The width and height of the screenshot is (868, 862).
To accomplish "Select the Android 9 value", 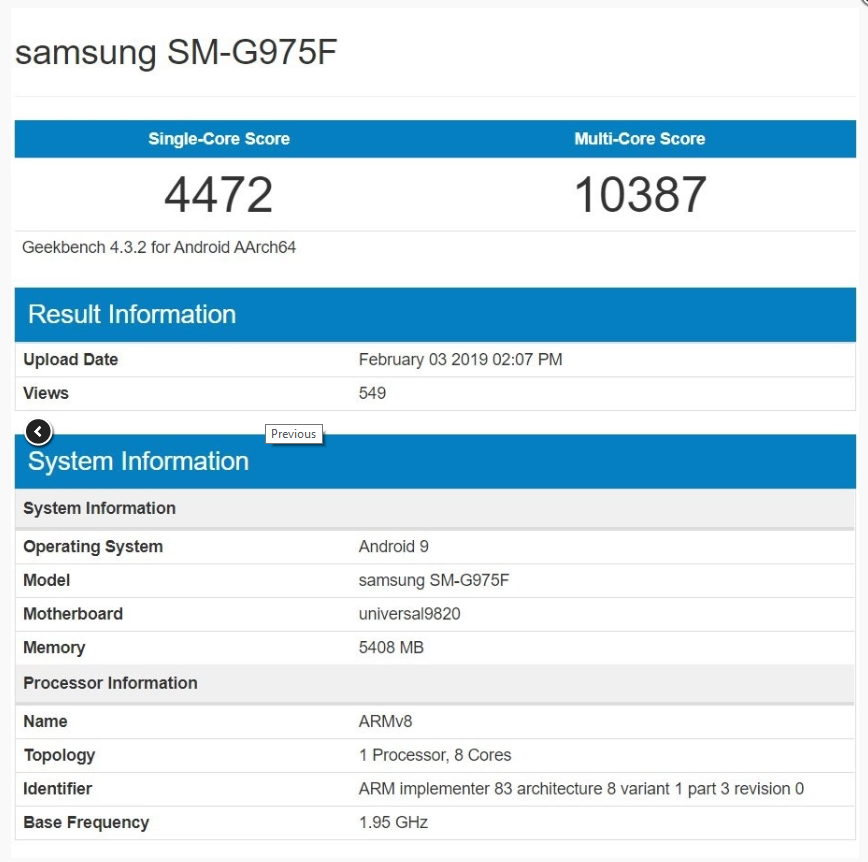I will click(394, 547).
